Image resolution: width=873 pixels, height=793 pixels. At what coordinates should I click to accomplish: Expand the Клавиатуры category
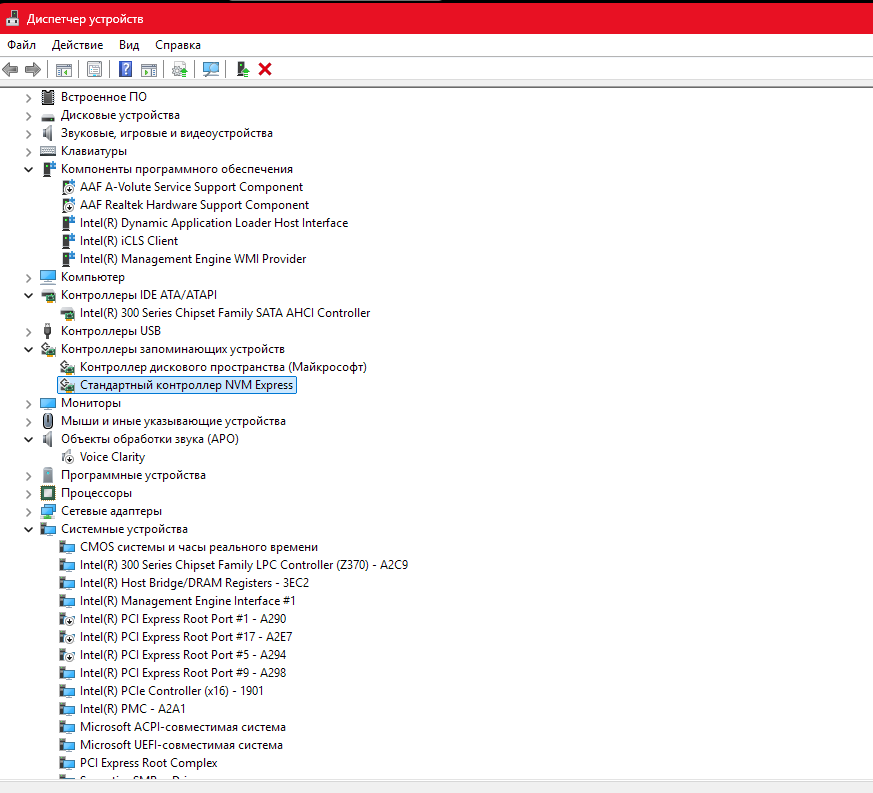[x=28, y=151]
